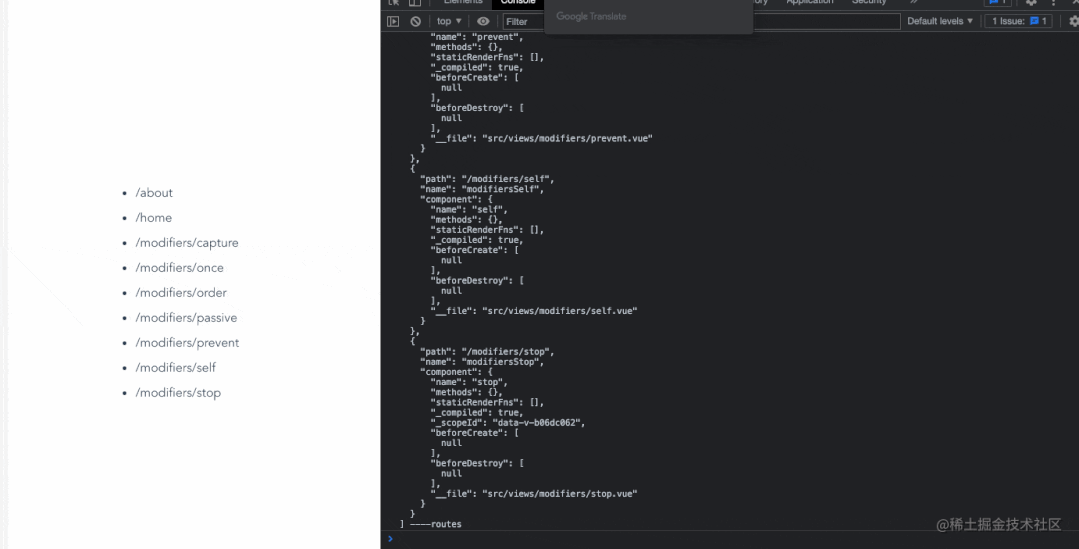Open the 1 Issue button
The width and height of the screenshot is (1079, 549).
(x=1018, y=21)
